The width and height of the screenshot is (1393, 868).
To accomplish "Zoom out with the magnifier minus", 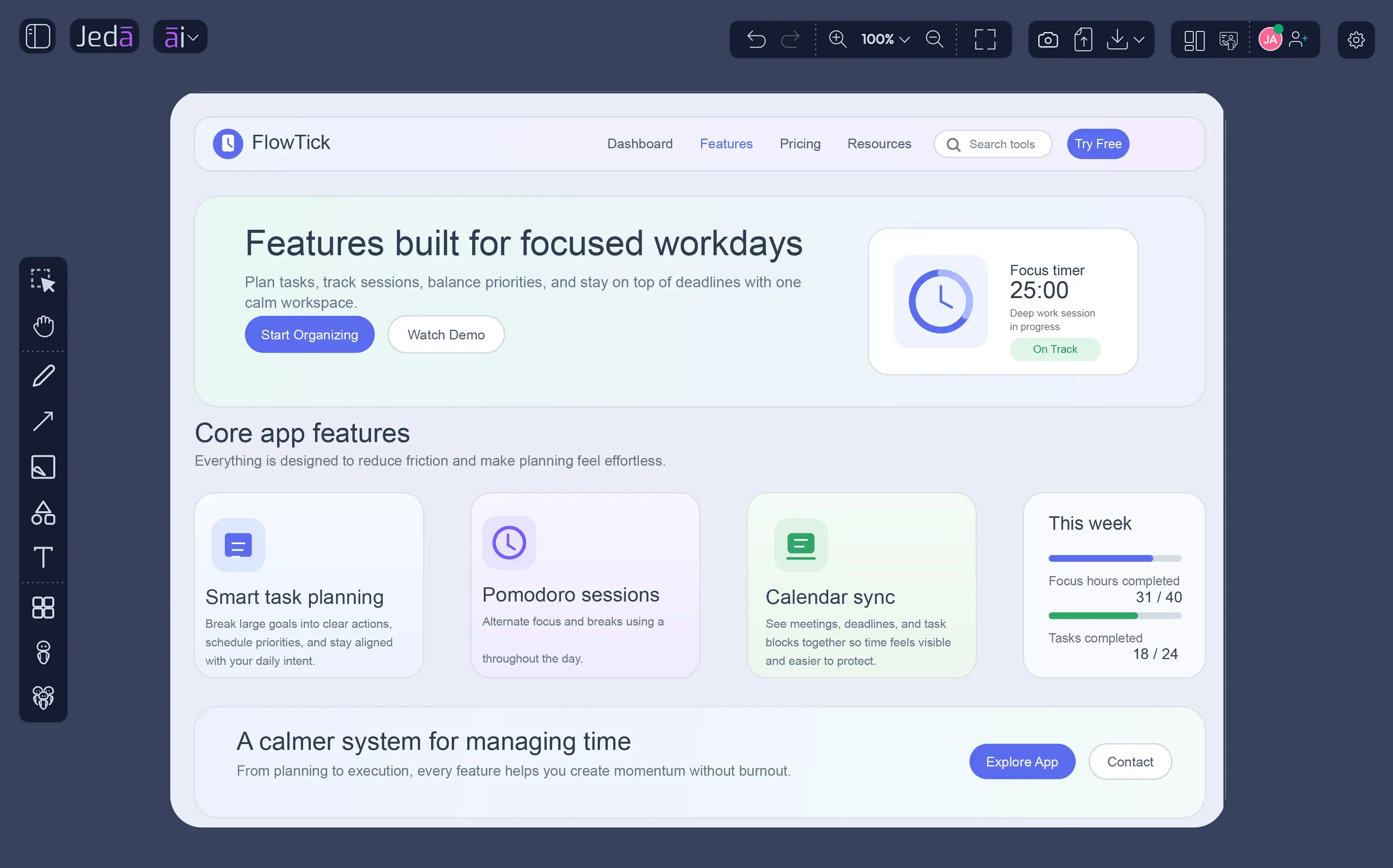I will tap(934, 39).
